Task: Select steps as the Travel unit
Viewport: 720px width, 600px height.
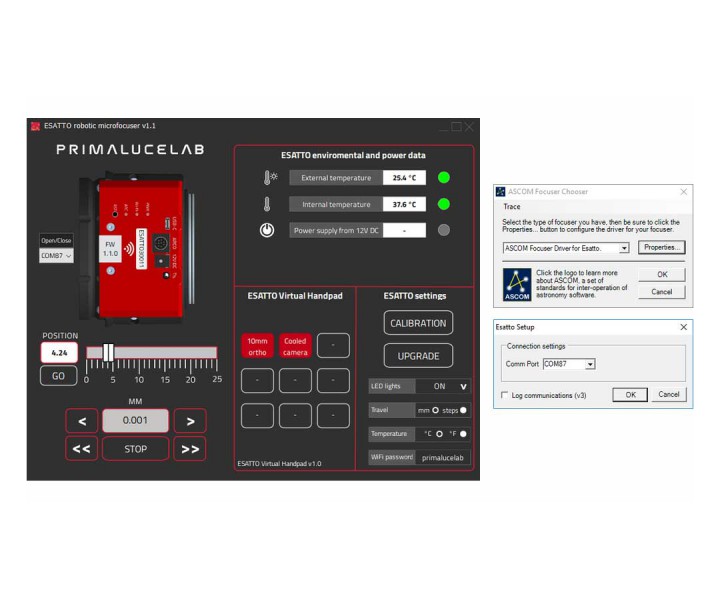Action: (464, 410)
